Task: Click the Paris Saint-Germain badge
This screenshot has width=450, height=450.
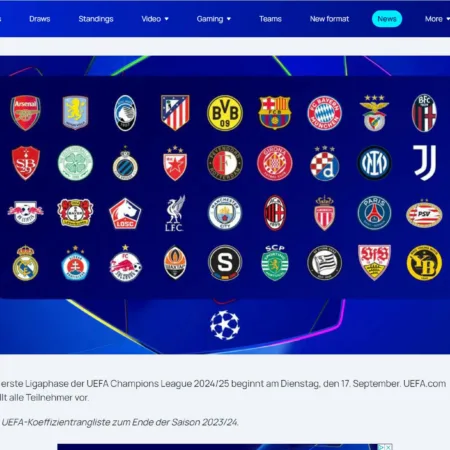Action: pos(374,213)
